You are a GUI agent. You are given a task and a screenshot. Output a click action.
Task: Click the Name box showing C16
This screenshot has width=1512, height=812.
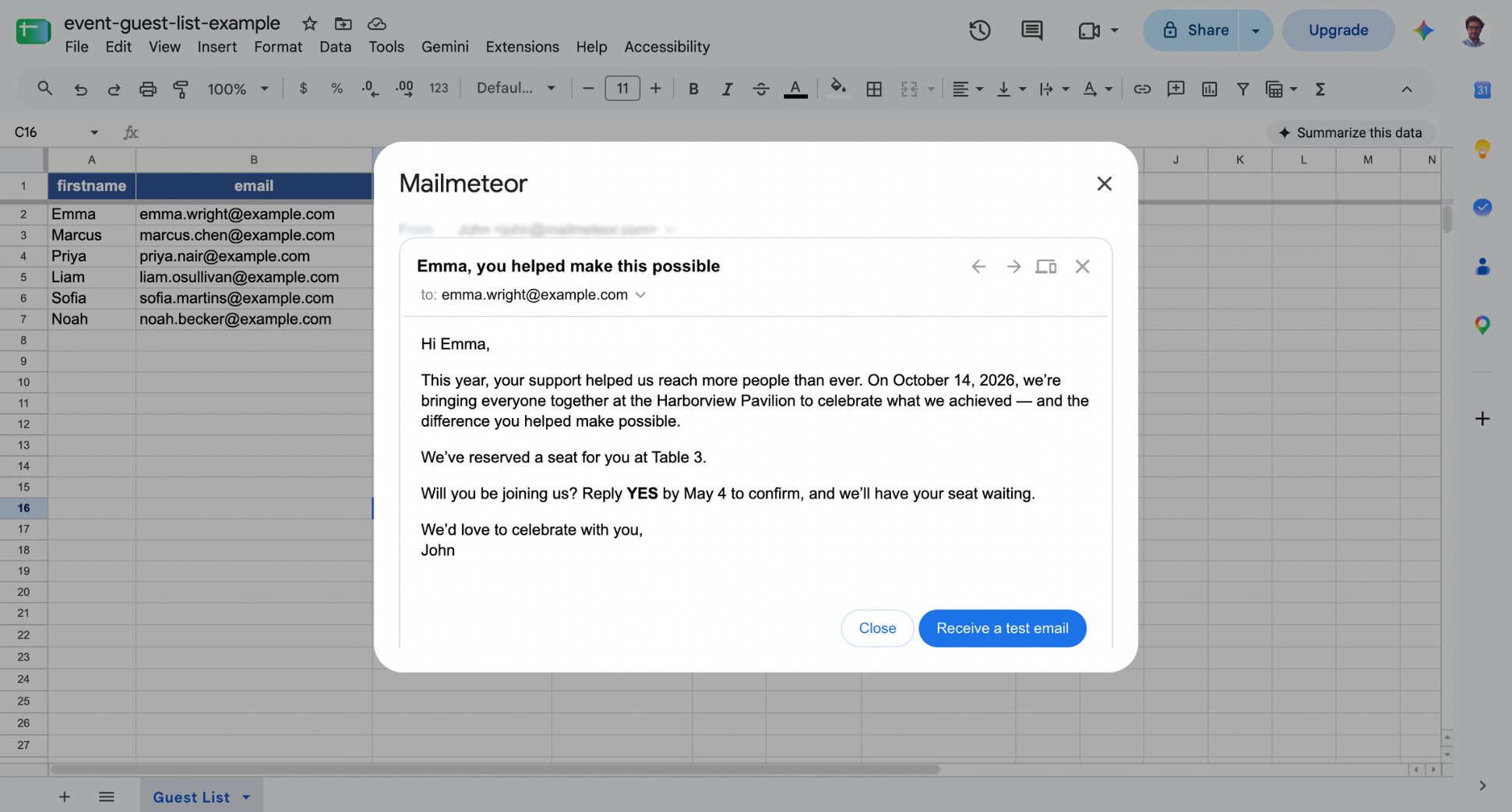pyautogui.click(x=56, y=132)
